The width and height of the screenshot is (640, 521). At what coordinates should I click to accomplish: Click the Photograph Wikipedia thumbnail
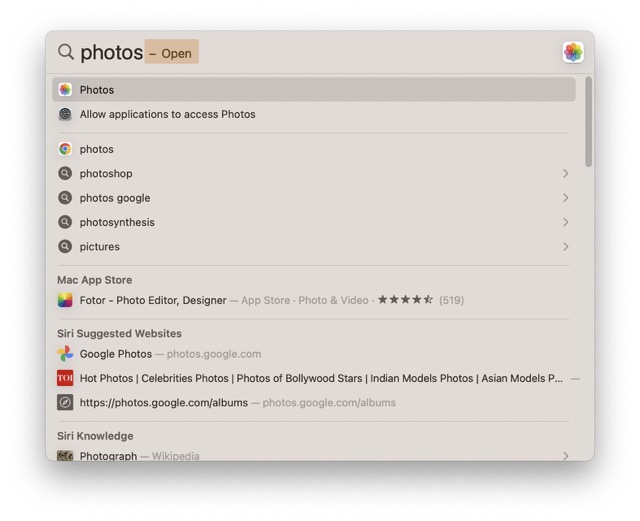click(x=65, y=455)
